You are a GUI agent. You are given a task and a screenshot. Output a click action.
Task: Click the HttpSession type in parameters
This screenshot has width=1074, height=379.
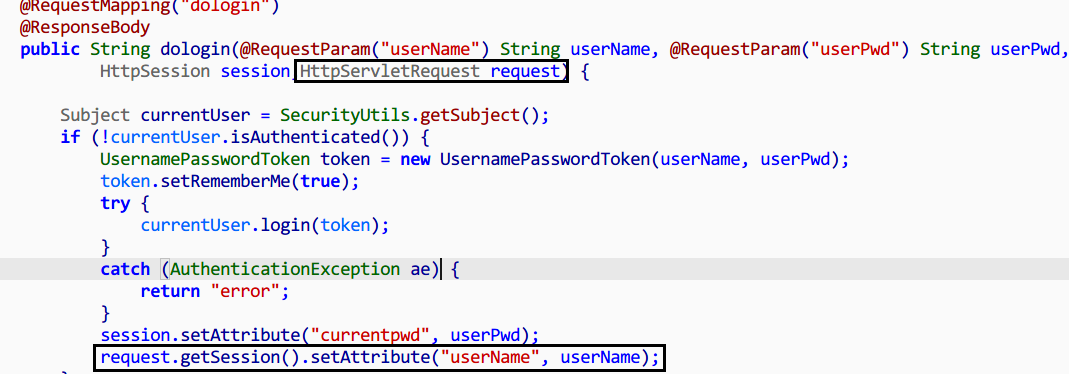point(155,71)
